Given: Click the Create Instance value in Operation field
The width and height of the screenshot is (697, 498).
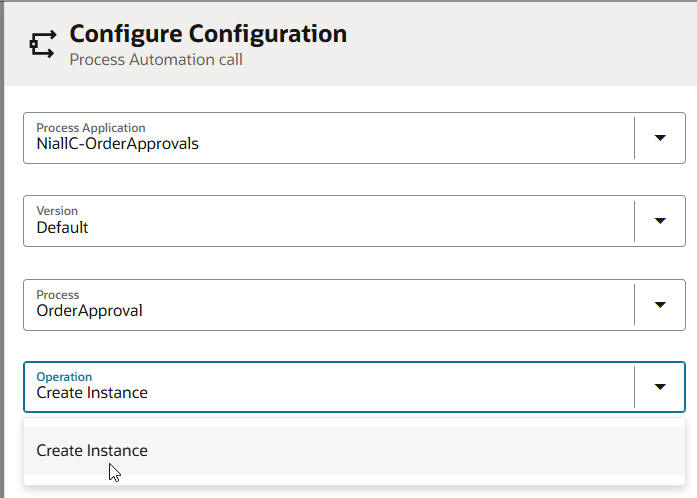Looking at the screenshot, I should pos(92,393).
